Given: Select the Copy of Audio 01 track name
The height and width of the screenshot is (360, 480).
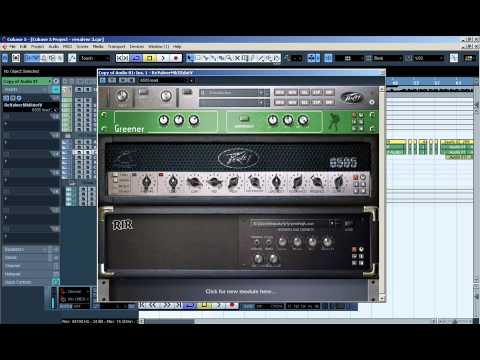Looking at the screenshot, I should tap(21, 81).
